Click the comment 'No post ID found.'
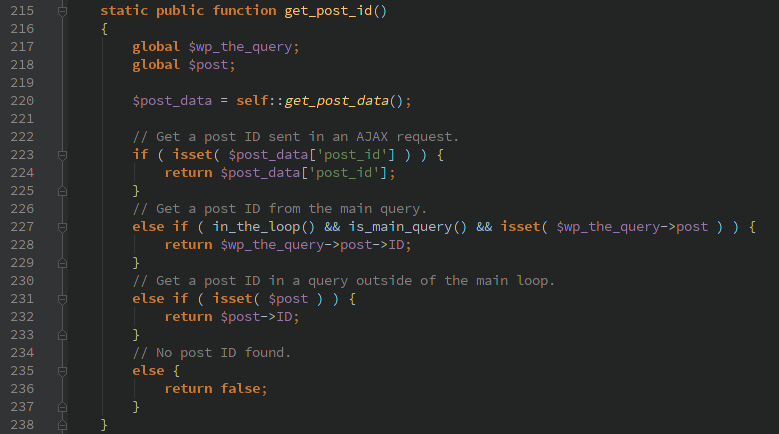The height and width of the screenshot is (434, 779). point(212,353)
